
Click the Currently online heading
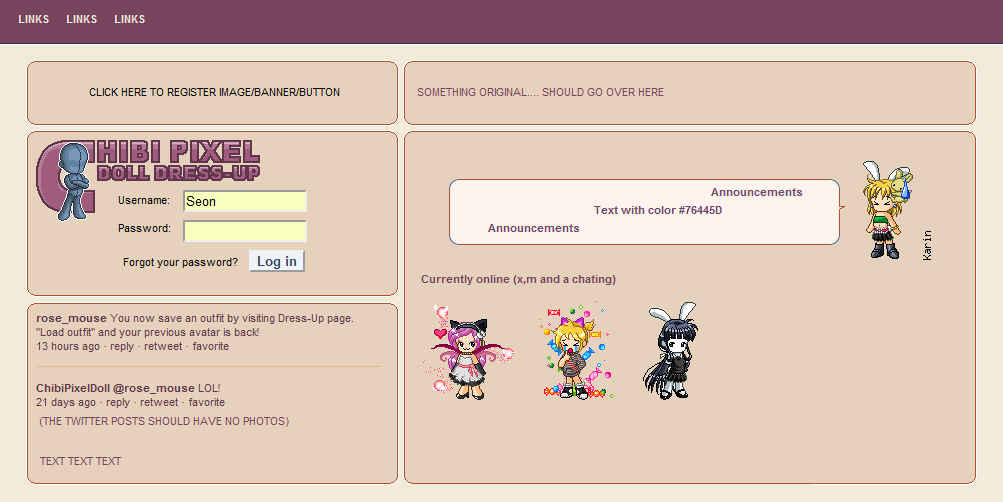(518, 279)
